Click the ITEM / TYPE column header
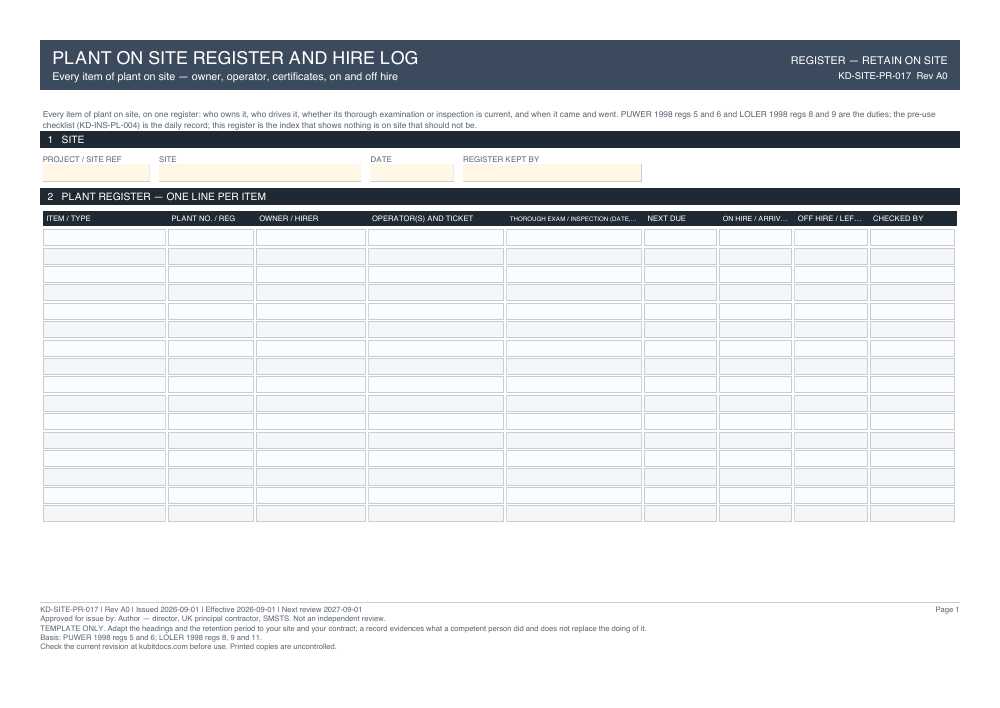Image resolution: width=1000 pixels, height=708 pixels. (x=68, y=218)
